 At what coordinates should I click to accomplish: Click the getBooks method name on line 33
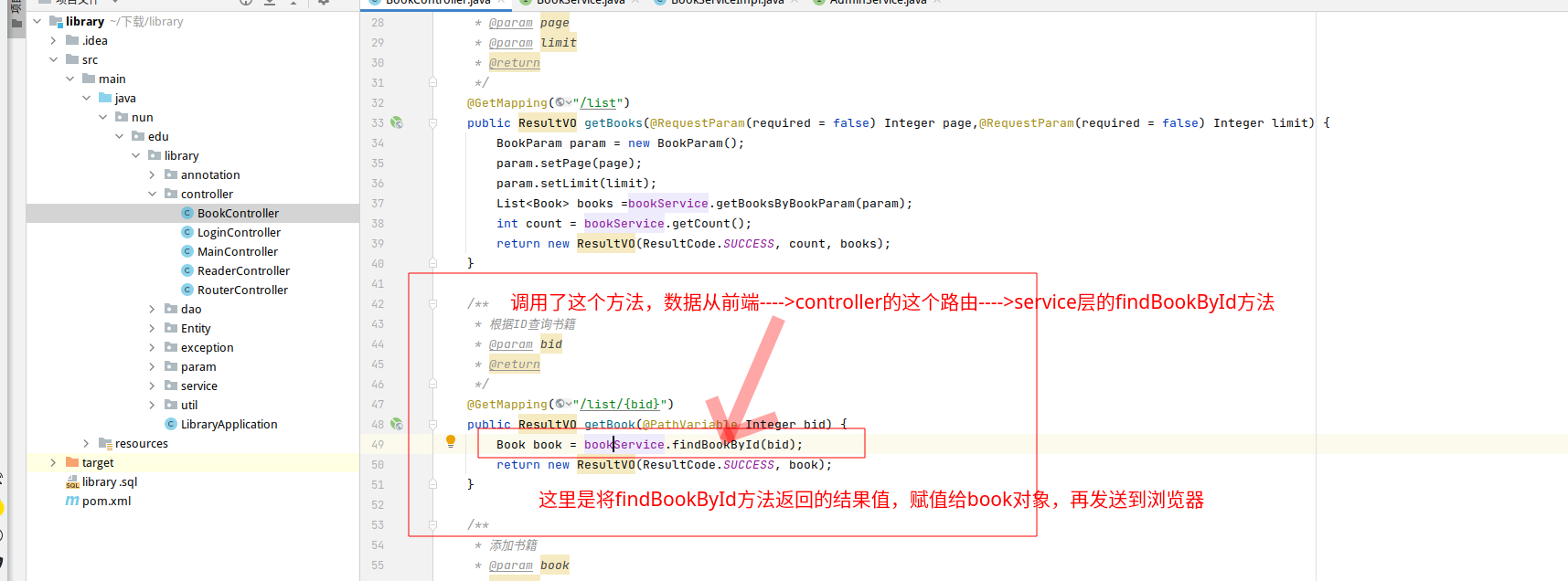[x=613, y=122]
